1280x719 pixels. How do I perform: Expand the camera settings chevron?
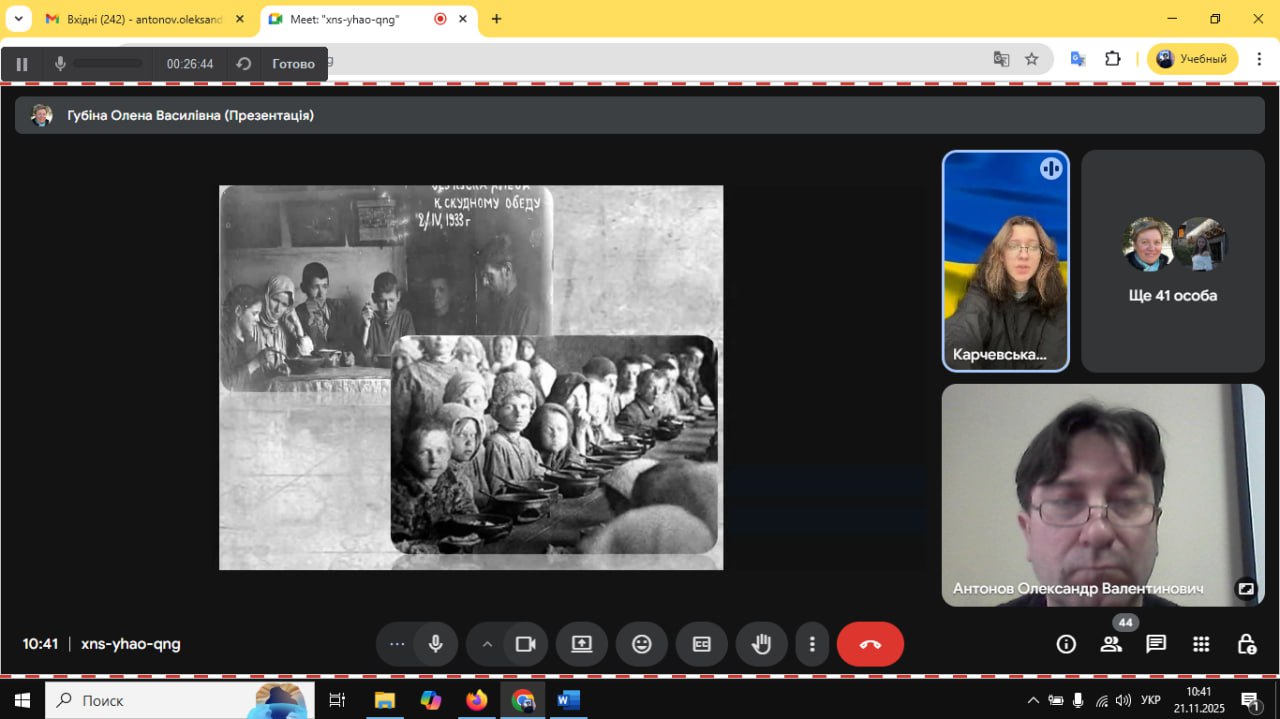(487, 644)
